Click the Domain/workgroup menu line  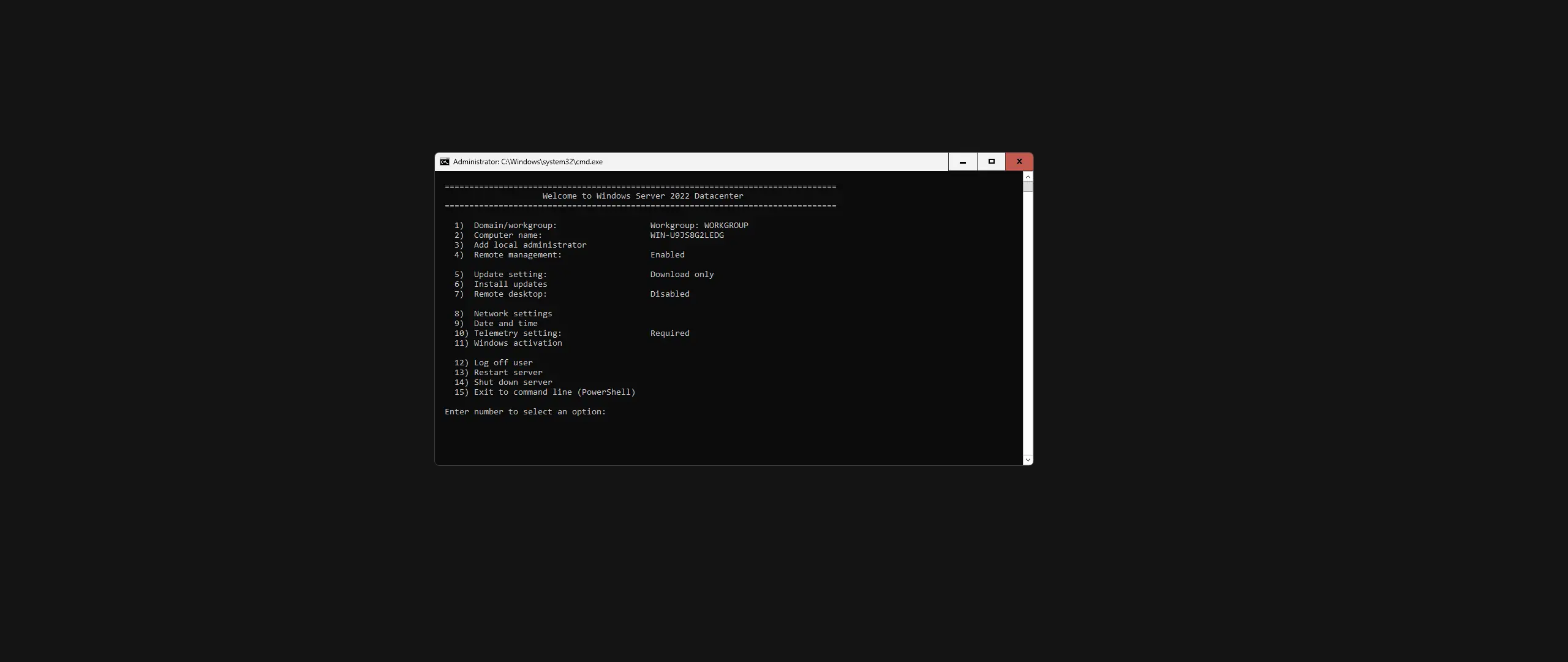pyautogui.click(x=514, y=226)
